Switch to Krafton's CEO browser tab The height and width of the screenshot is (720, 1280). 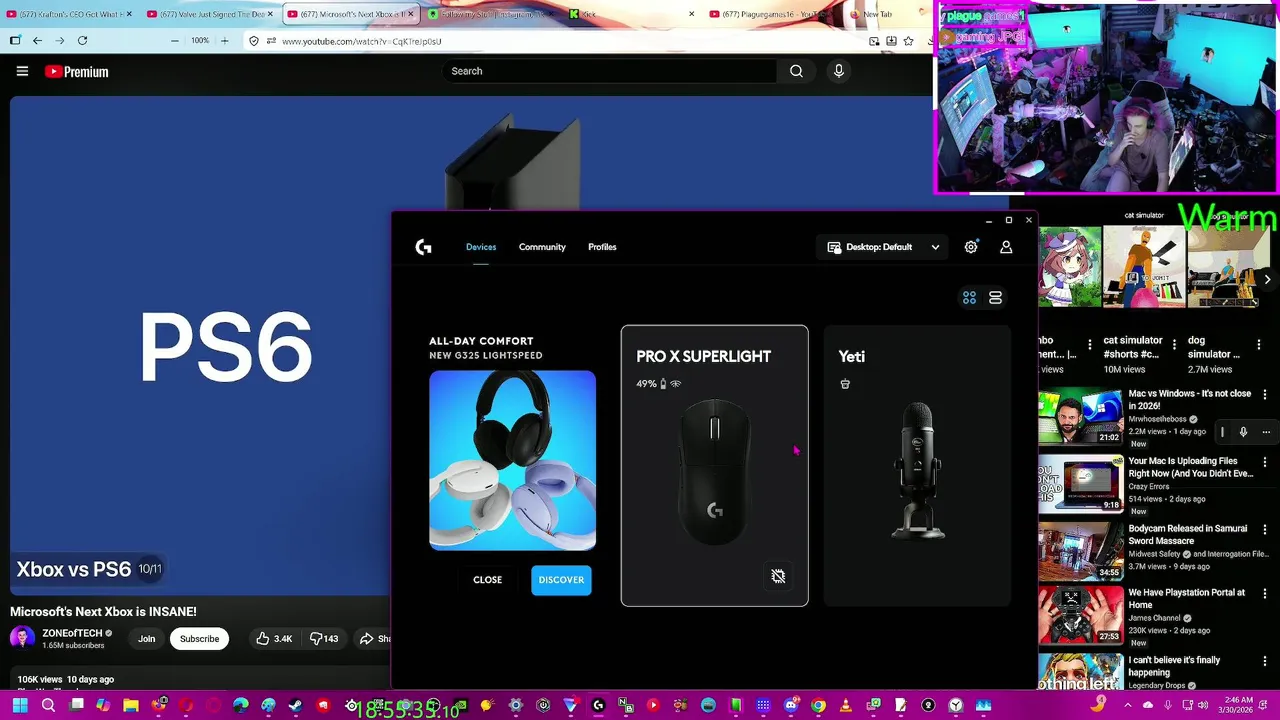pos(70,14)
